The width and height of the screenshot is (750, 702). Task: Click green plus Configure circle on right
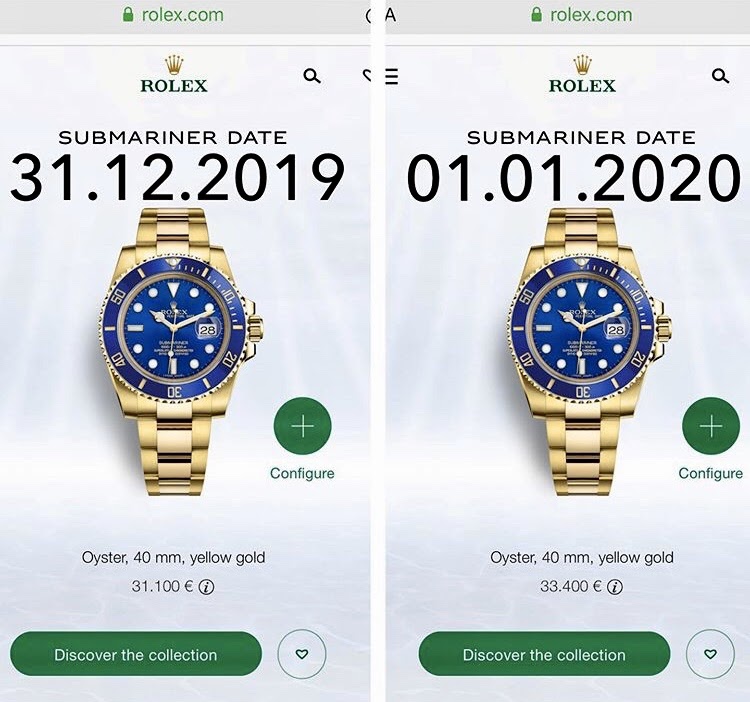(711, 426)
